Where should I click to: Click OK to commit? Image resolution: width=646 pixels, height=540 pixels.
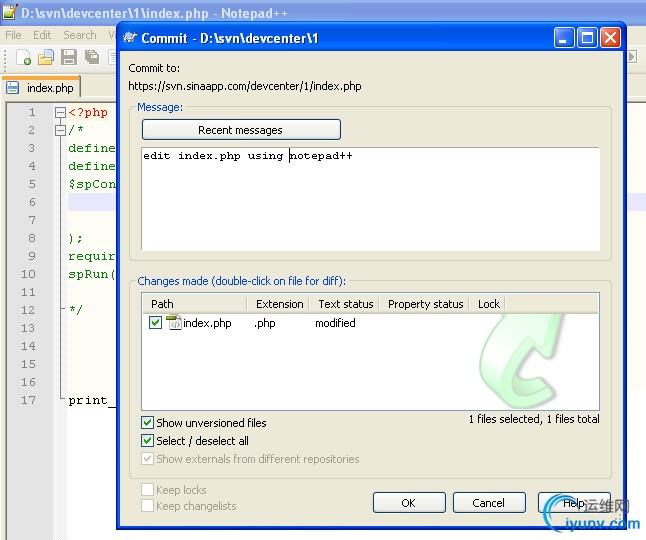click(x=409, y=503)
